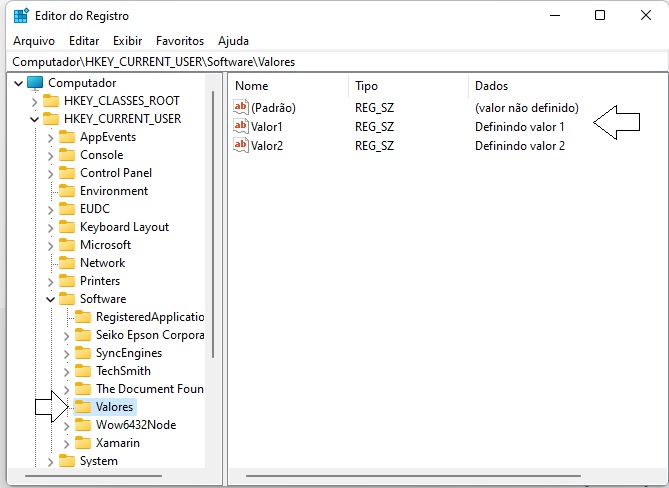Click the Environment key folder icon
669x488 pixels.
tap(67, 191)
